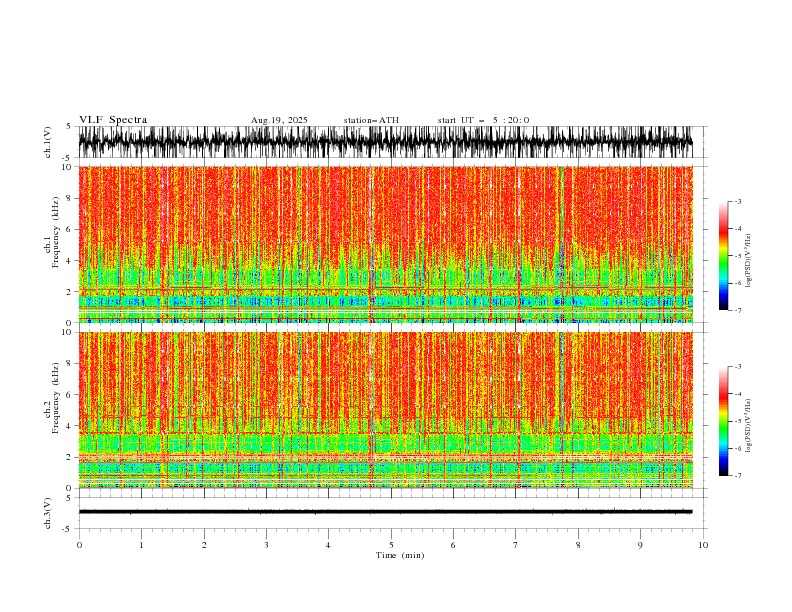Click the '-3' label on ch.1 colorbar
The width and height of the screenshot is (792, 612).
pyautogui.click(x=738, y=201)
